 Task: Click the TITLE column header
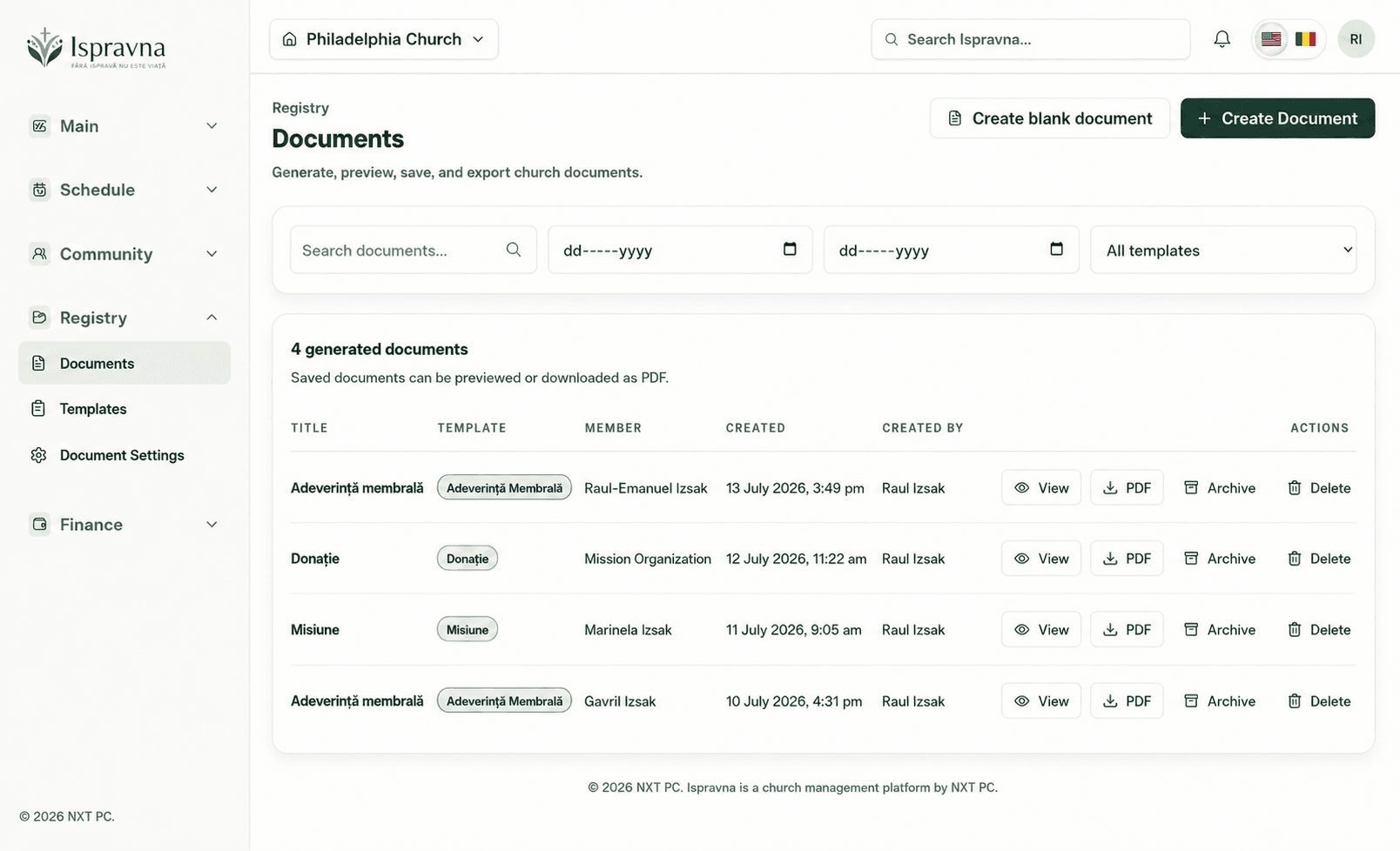[309, 428]
